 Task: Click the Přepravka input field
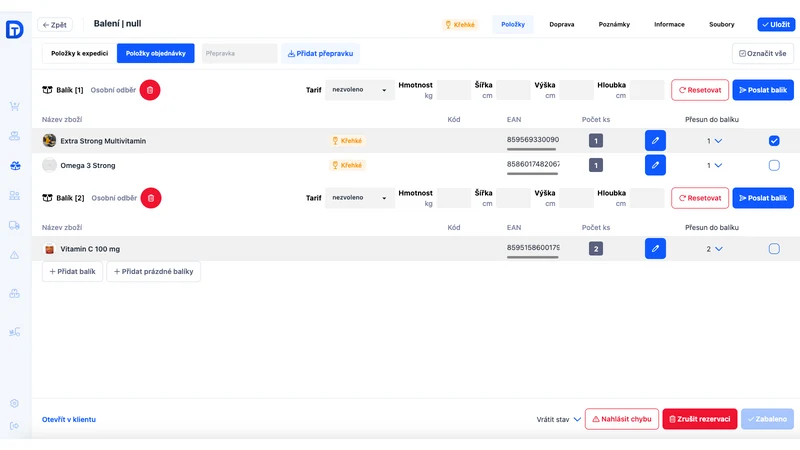click(239, 53)
